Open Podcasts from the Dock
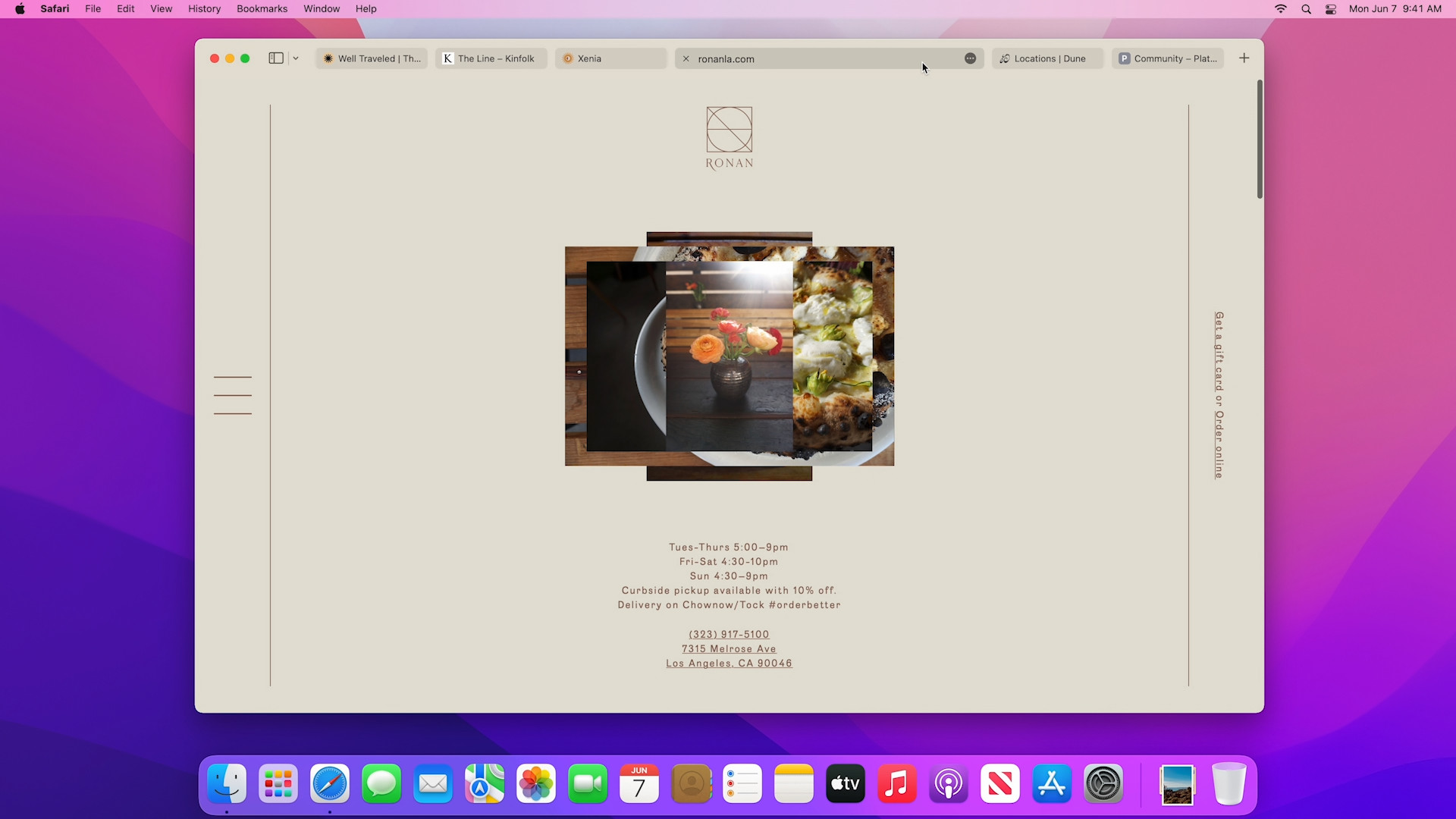This screenshot has height=819, width=1456. 948,784
